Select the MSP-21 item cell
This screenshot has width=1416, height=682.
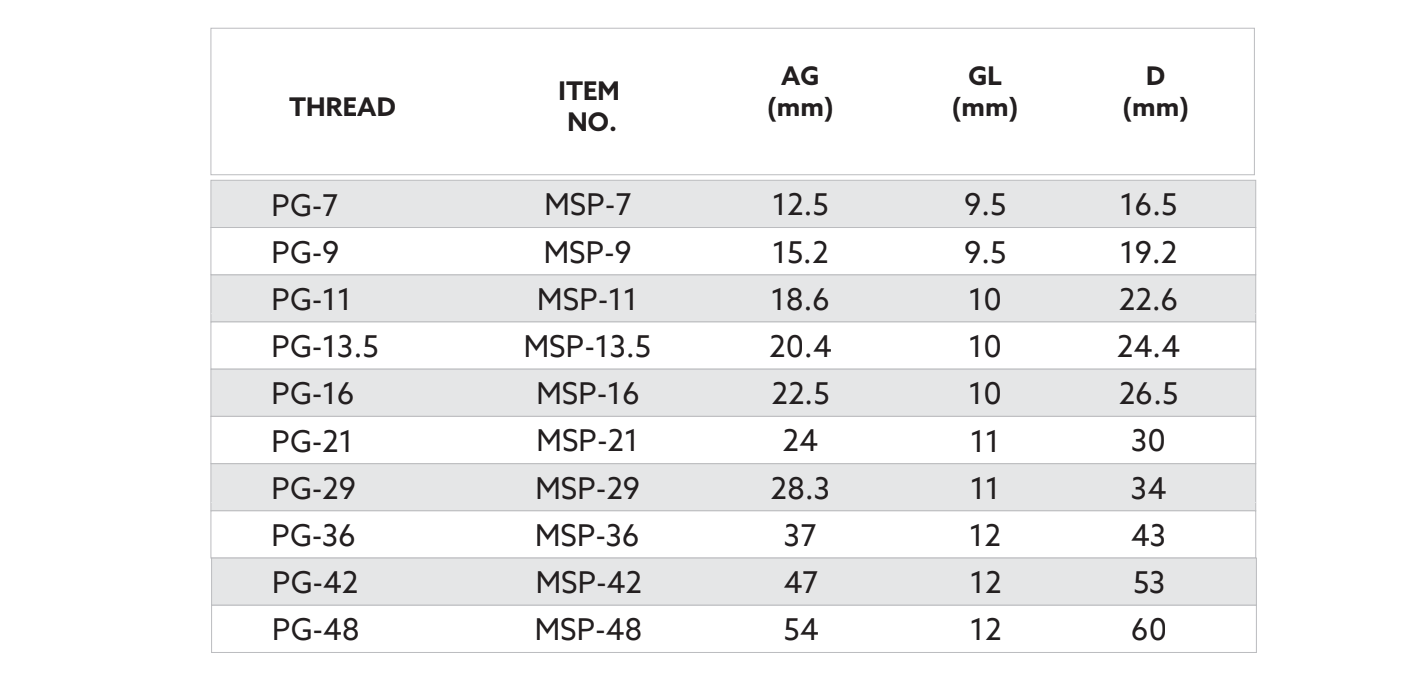coord(589,441)
